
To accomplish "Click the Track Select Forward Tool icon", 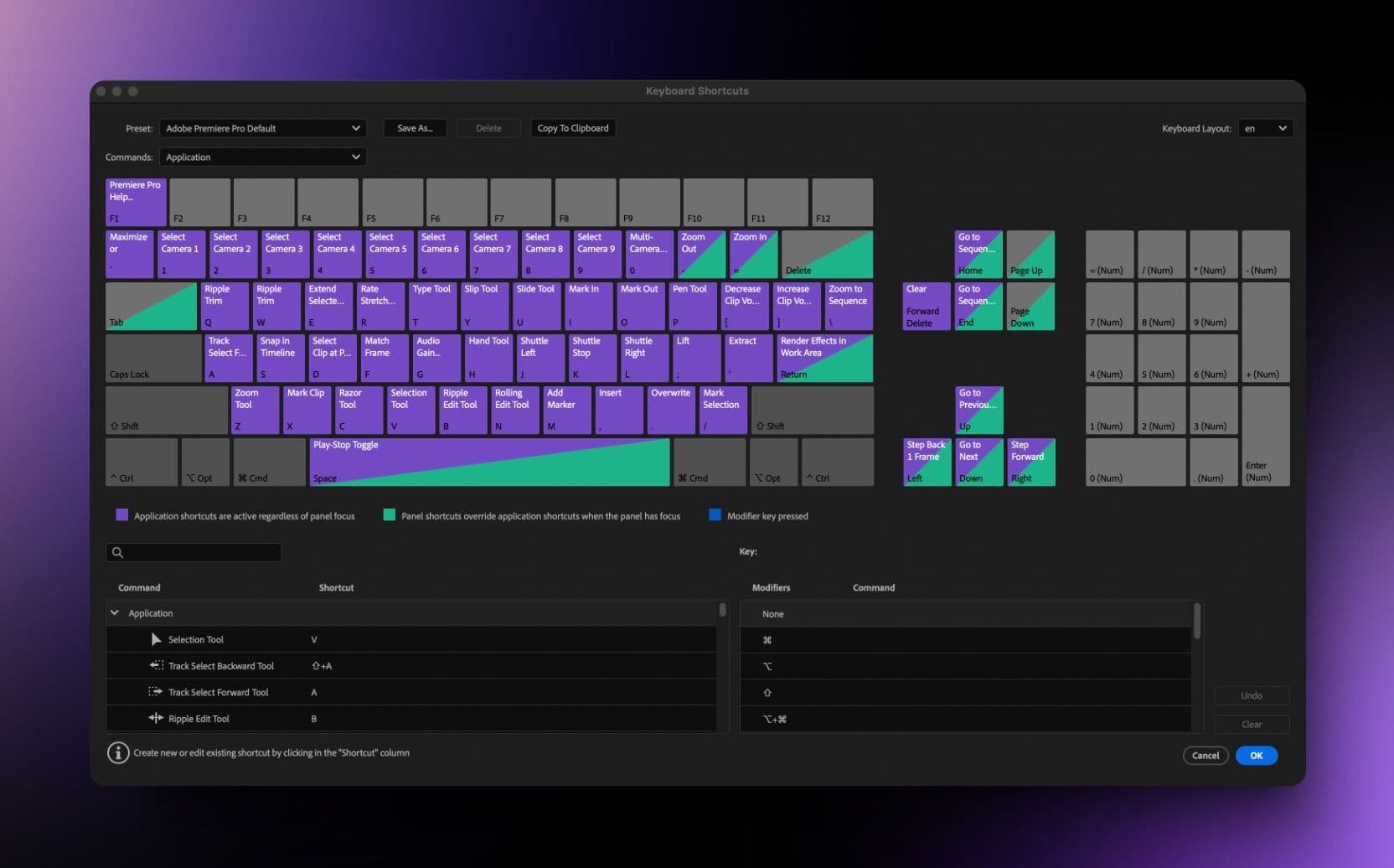I will coord(156,692).
